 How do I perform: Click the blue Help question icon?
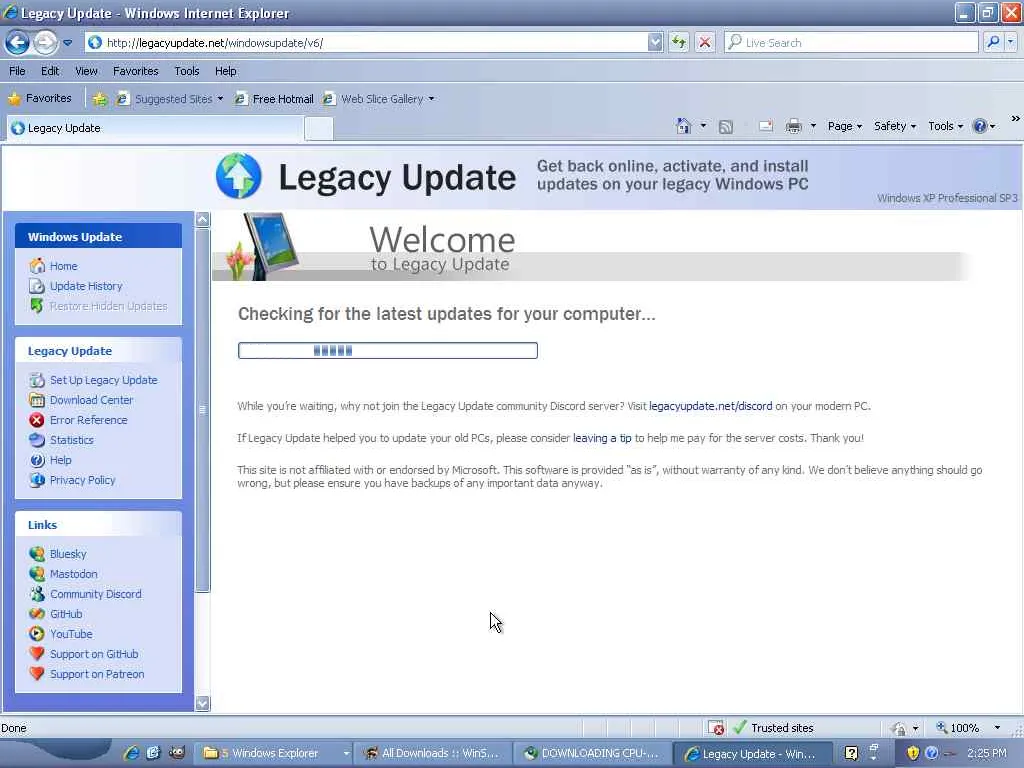pos(980,126)
